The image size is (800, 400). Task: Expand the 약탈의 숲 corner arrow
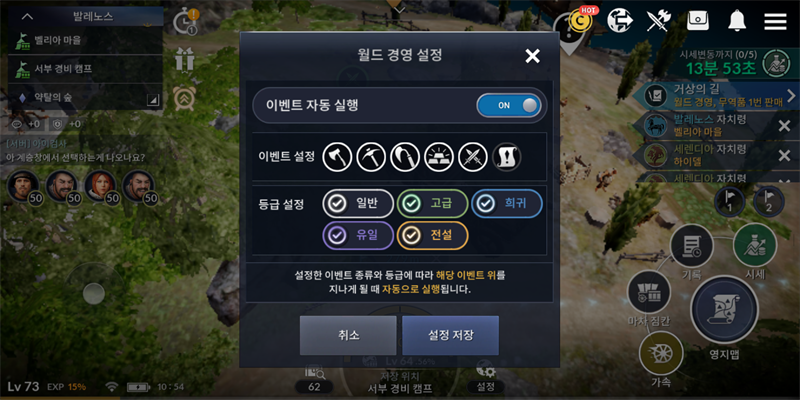pyautogui.click(x=153, y=99)
